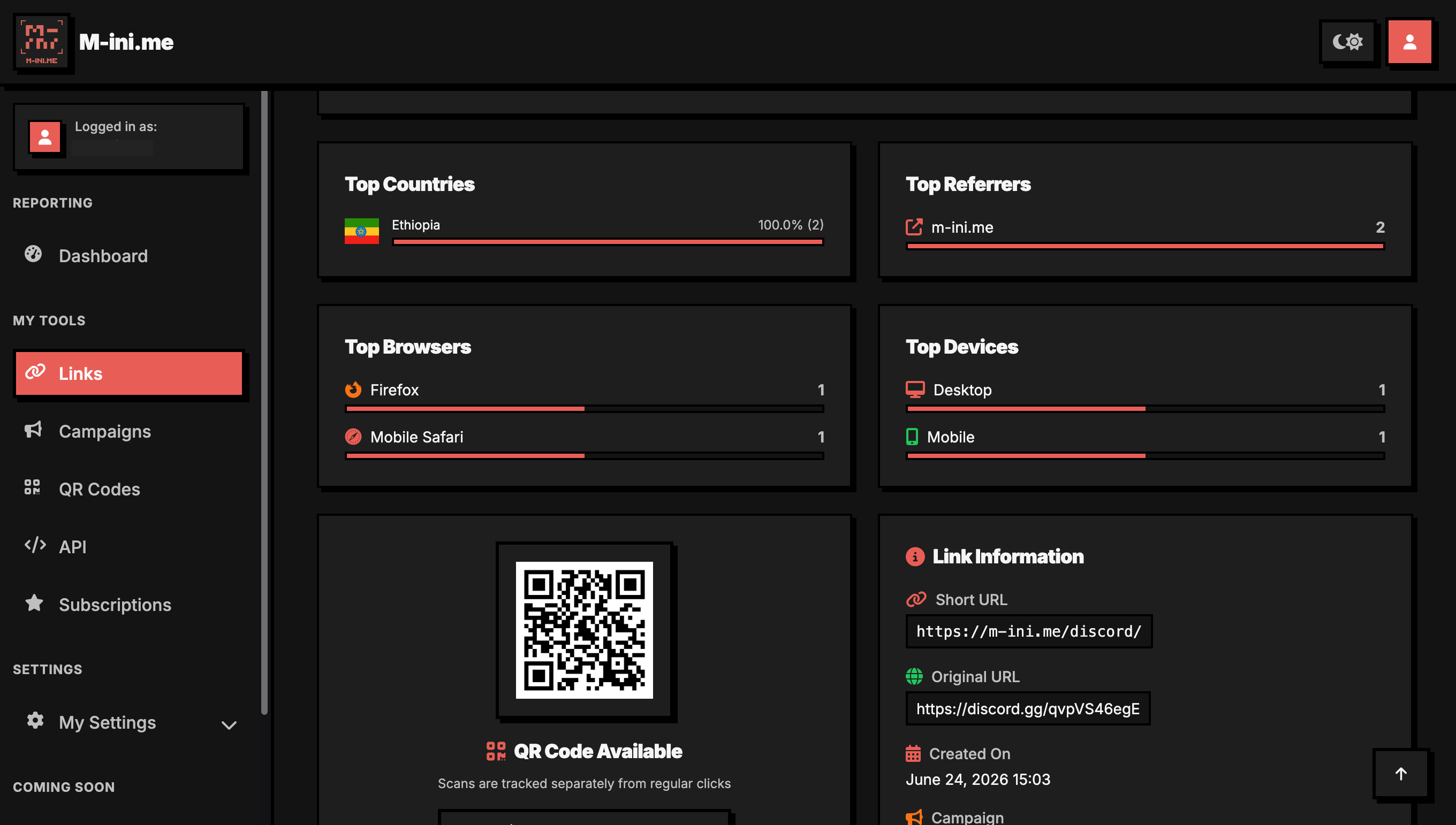Click the Subscriptions star icon
The width and height of the screenshot is (1456, 825).
point(34,603)
